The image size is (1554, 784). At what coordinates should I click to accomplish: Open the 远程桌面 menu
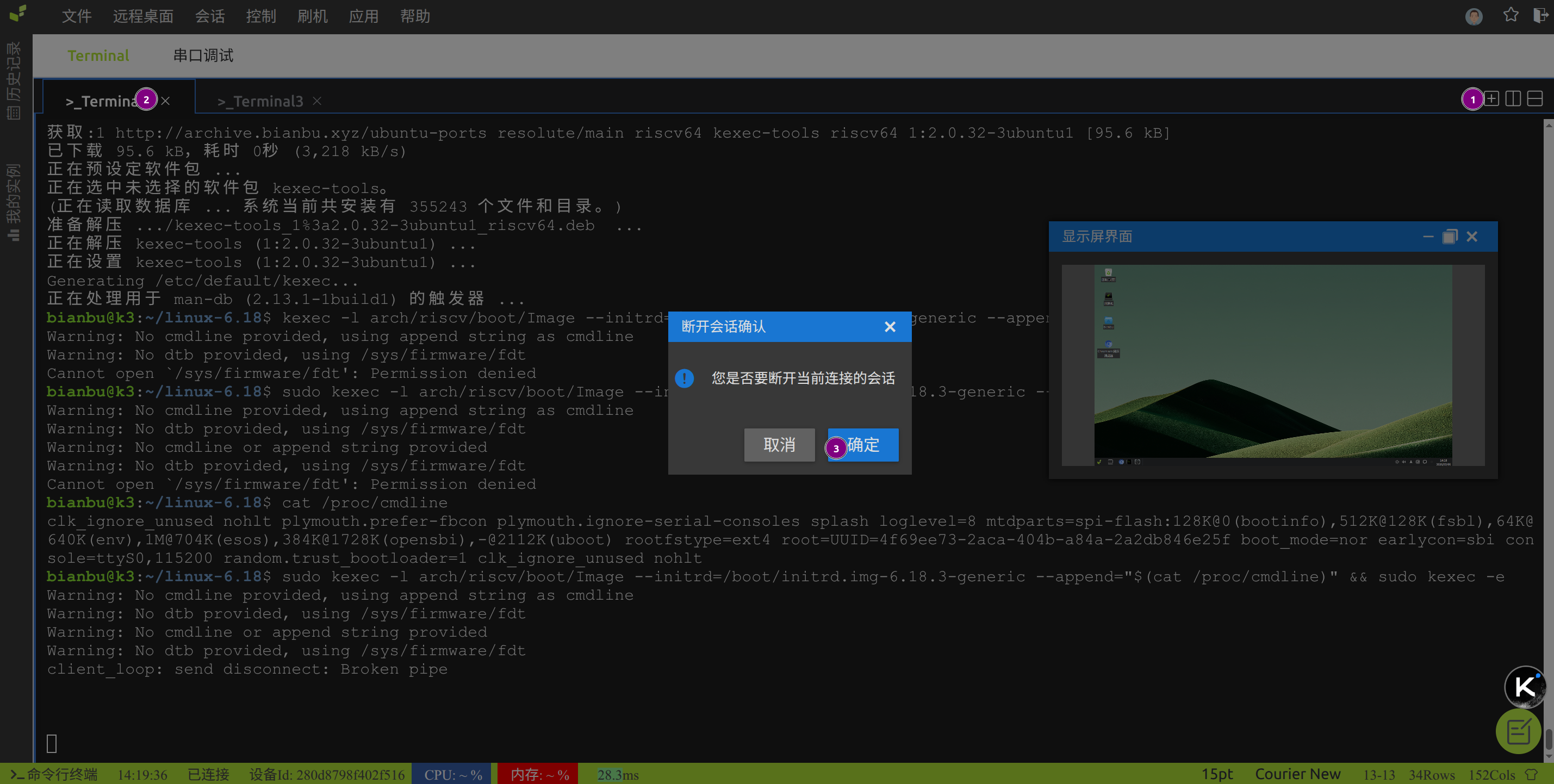pyautogui.click(x=143, y=16)
